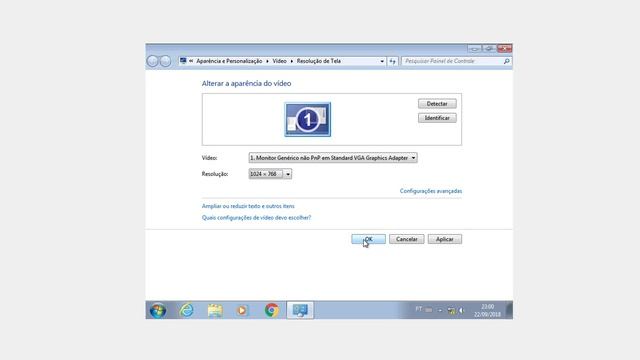Expand the address bar history dropdown arrow
Image resolution: width=640 pixels, height=360 pixels.
pos(382,61)
